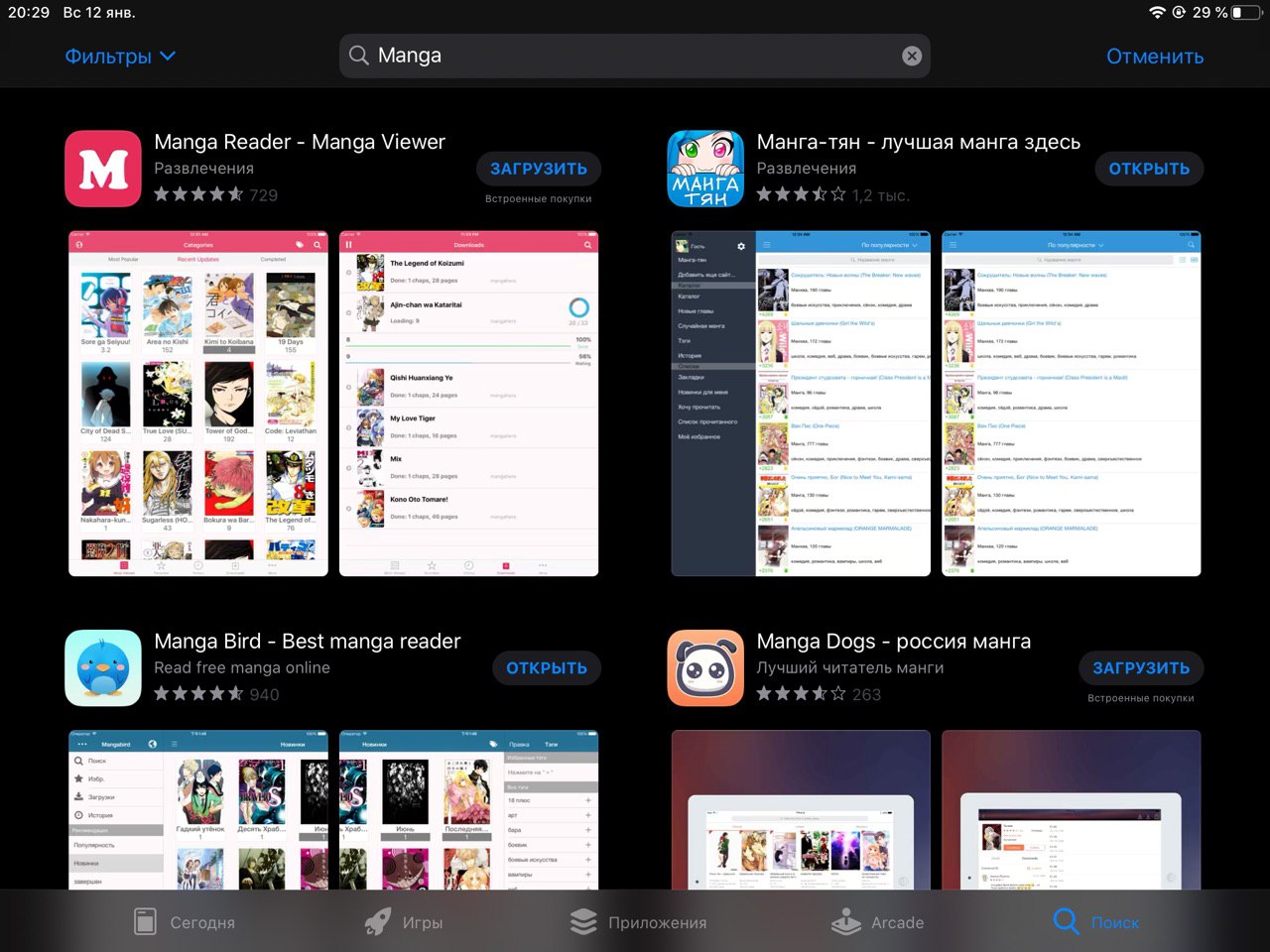
Task: Tap the battery indicator icon
Action: coord(1245,12)
